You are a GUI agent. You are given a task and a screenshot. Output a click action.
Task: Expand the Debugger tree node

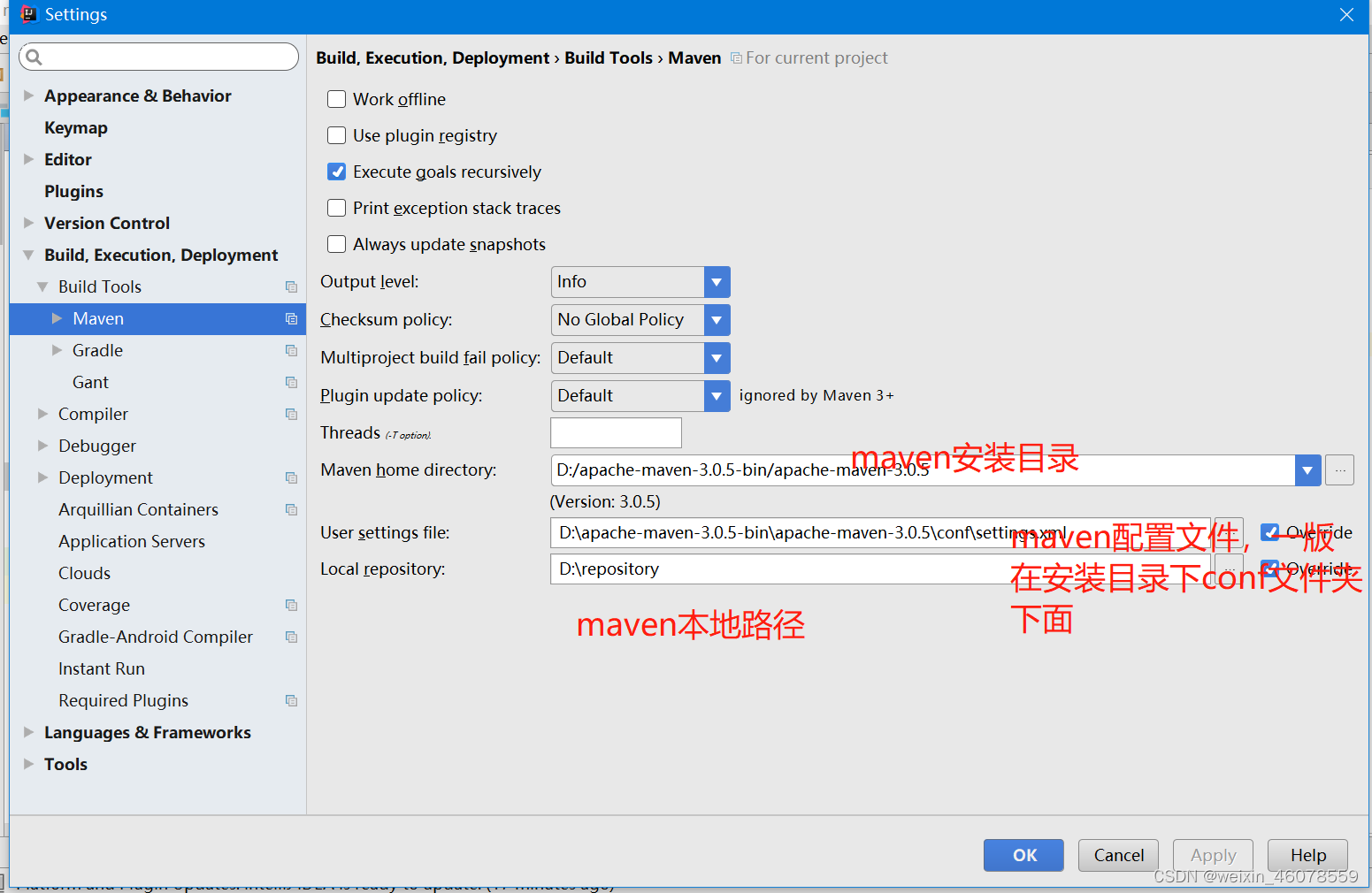(42, 446)
